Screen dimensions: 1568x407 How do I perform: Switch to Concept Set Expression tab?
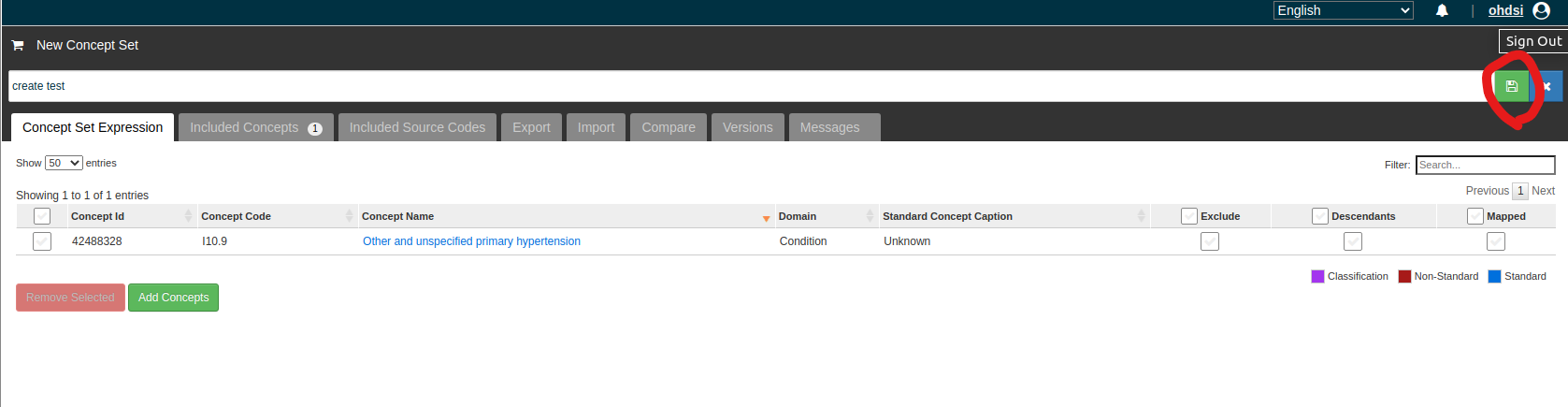point(93,127)
